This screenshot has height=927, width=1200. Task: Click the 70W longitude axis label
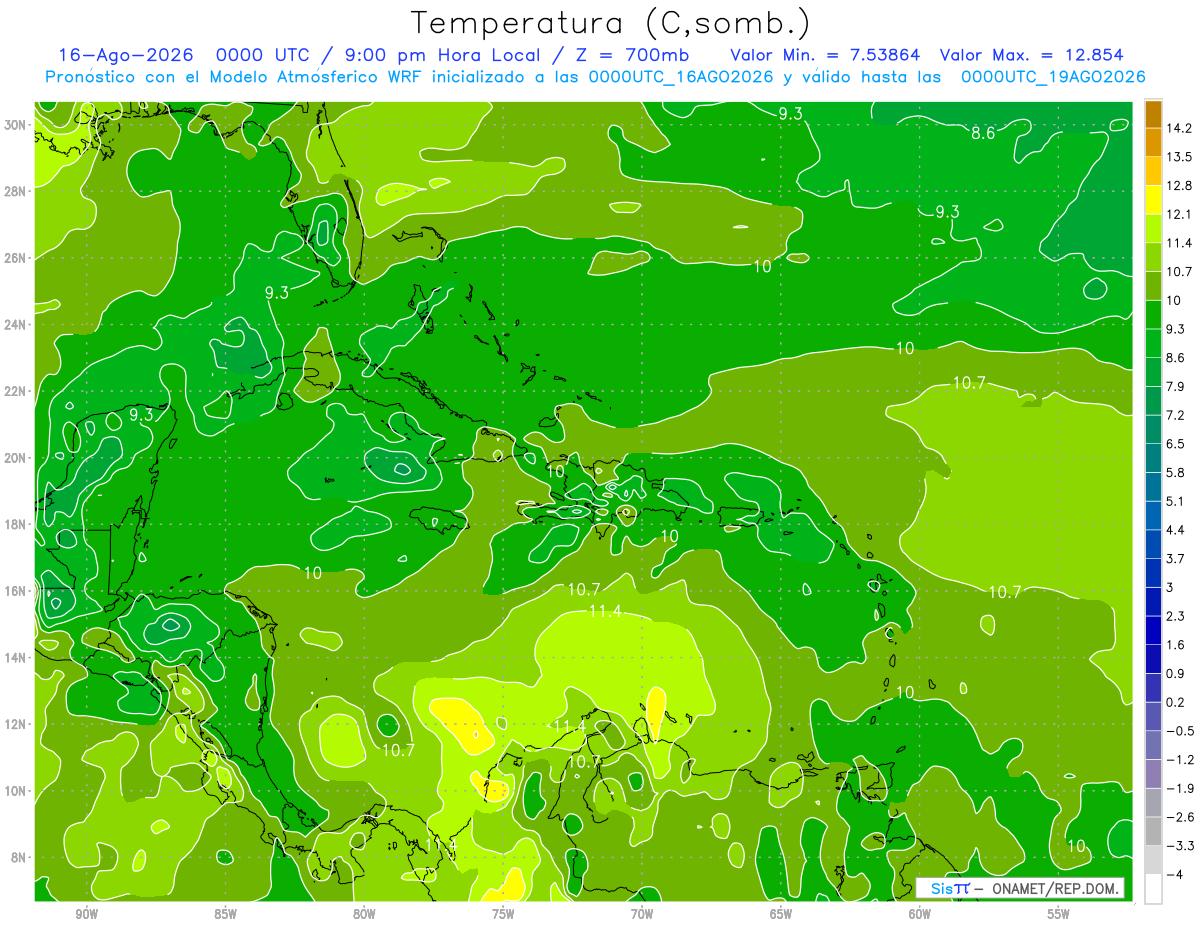tap(642, 914)
